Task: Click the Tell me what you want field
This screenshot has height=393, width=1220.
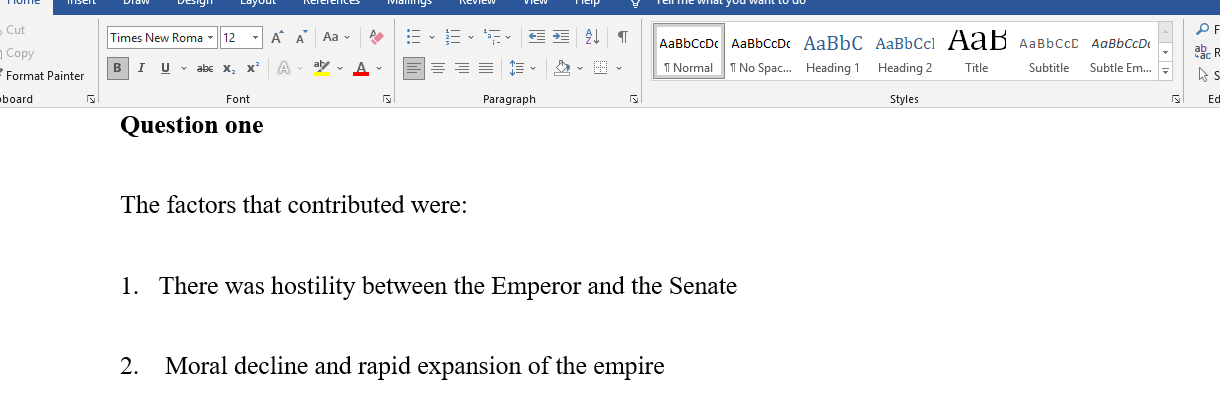Action: click(x=730, y=3)
